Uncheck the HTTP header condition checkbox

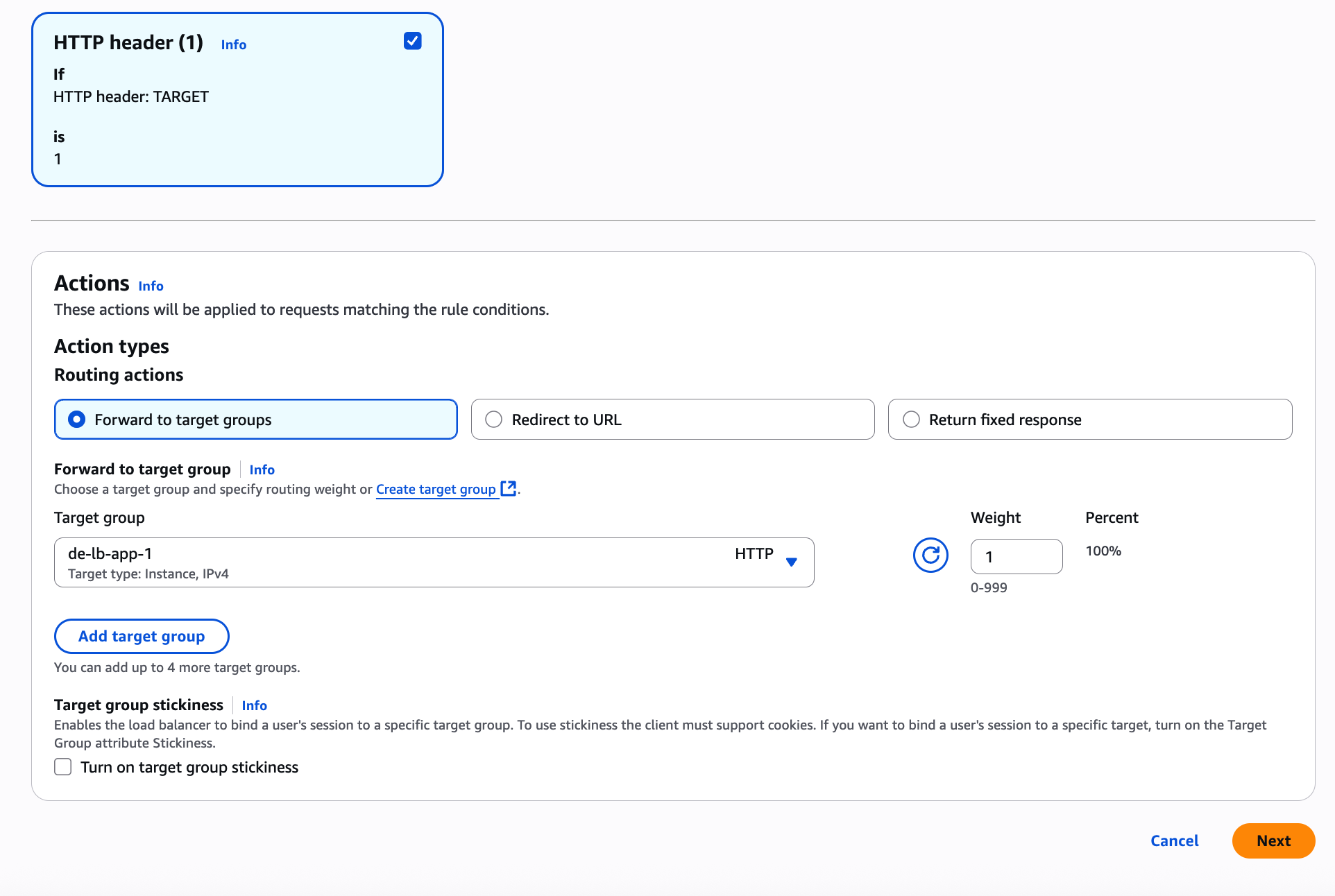(413, 41)
